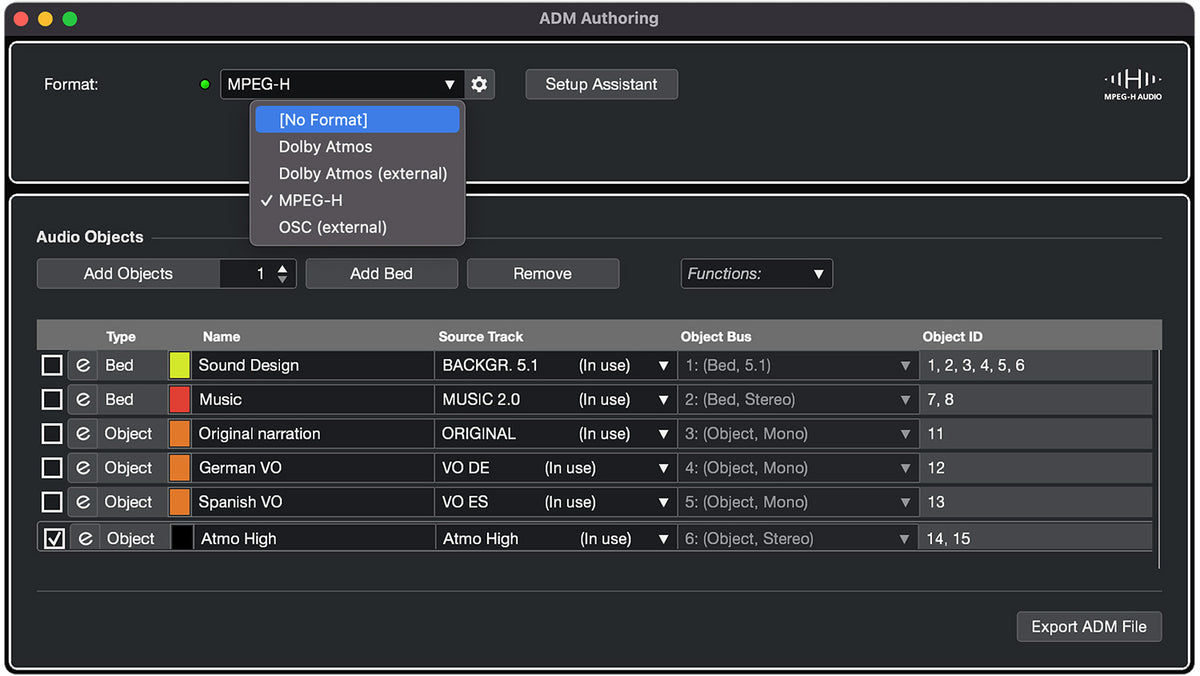Select the checked MPEG-H menu entry
This screenshot has width=1200, height=676.
click(357, 201)
